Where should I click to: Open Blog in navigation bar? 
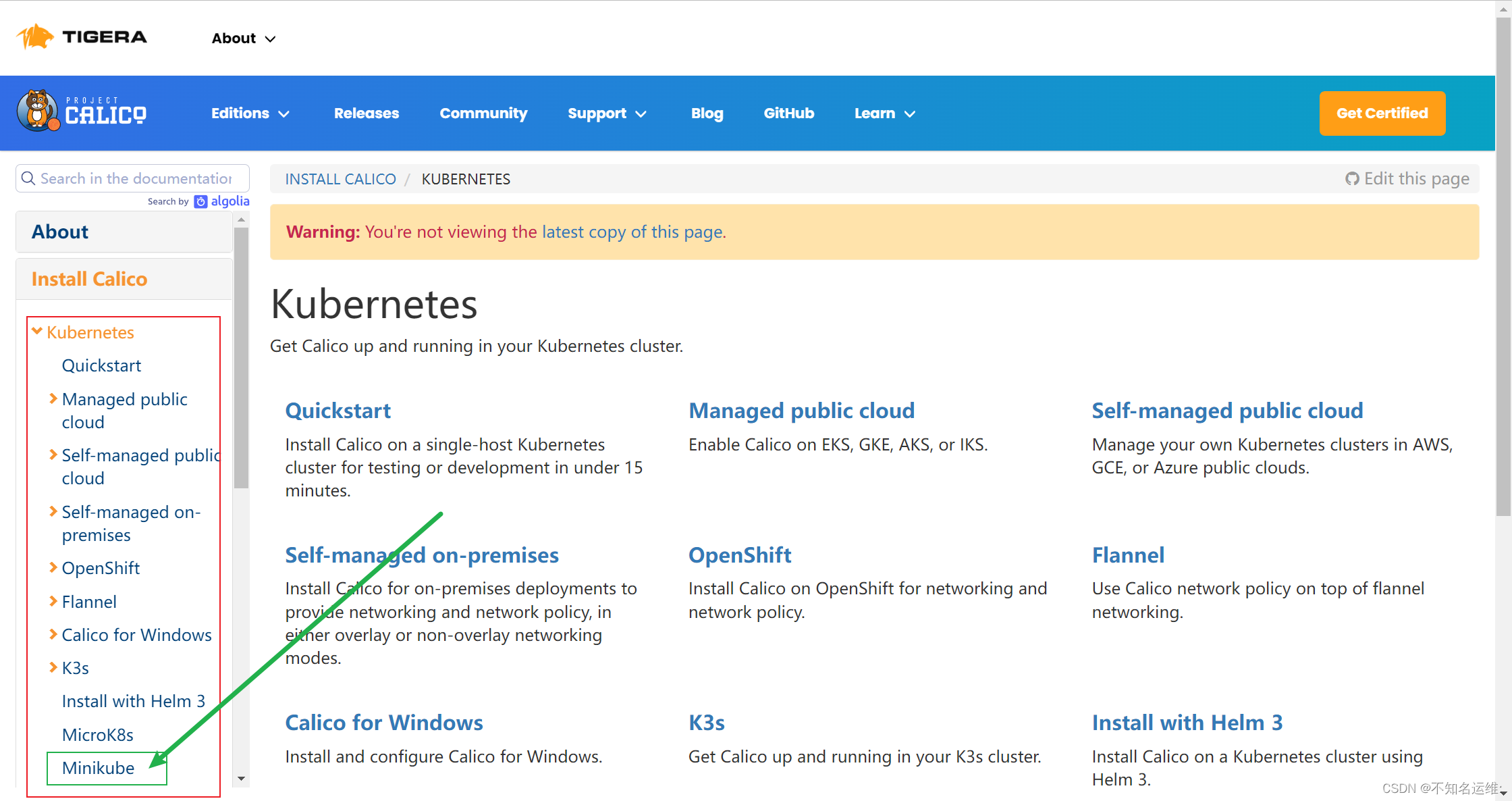click(707, 113)
